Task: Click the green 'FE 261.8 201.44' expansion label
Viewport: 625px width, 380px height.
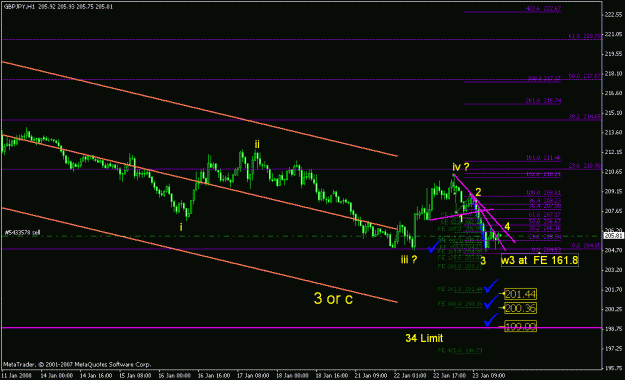Action: click(460, 289)
